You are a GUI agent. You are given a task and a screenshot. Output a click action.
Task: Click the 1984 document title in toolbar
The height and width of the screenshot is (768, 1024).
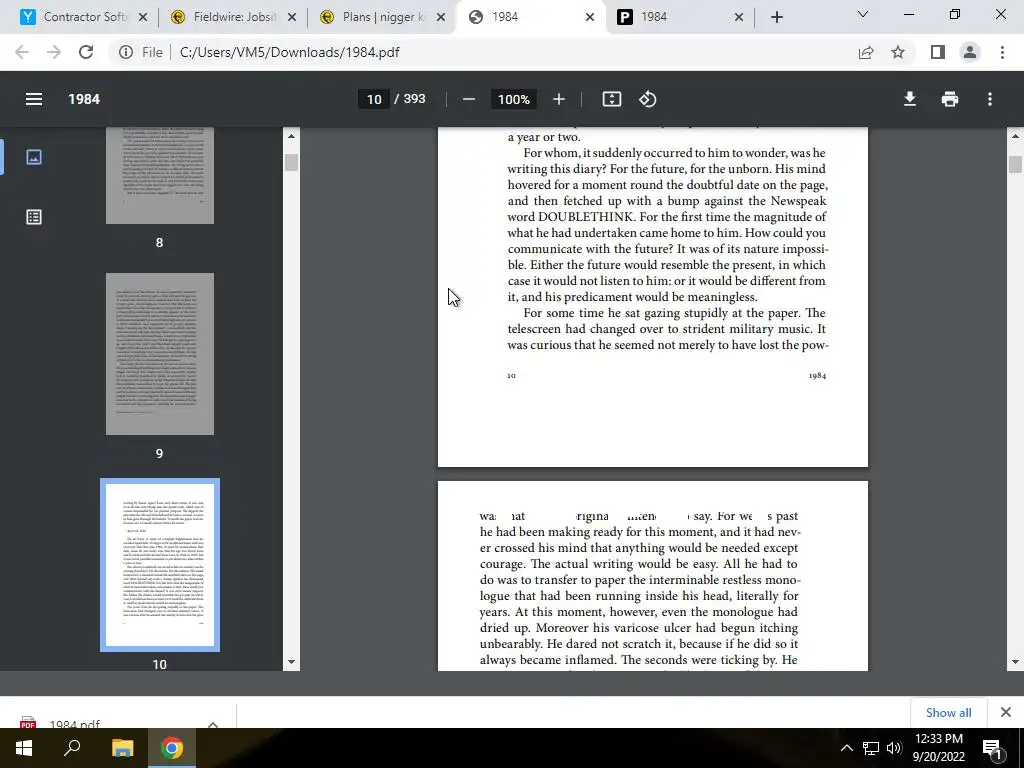[84, 99]
